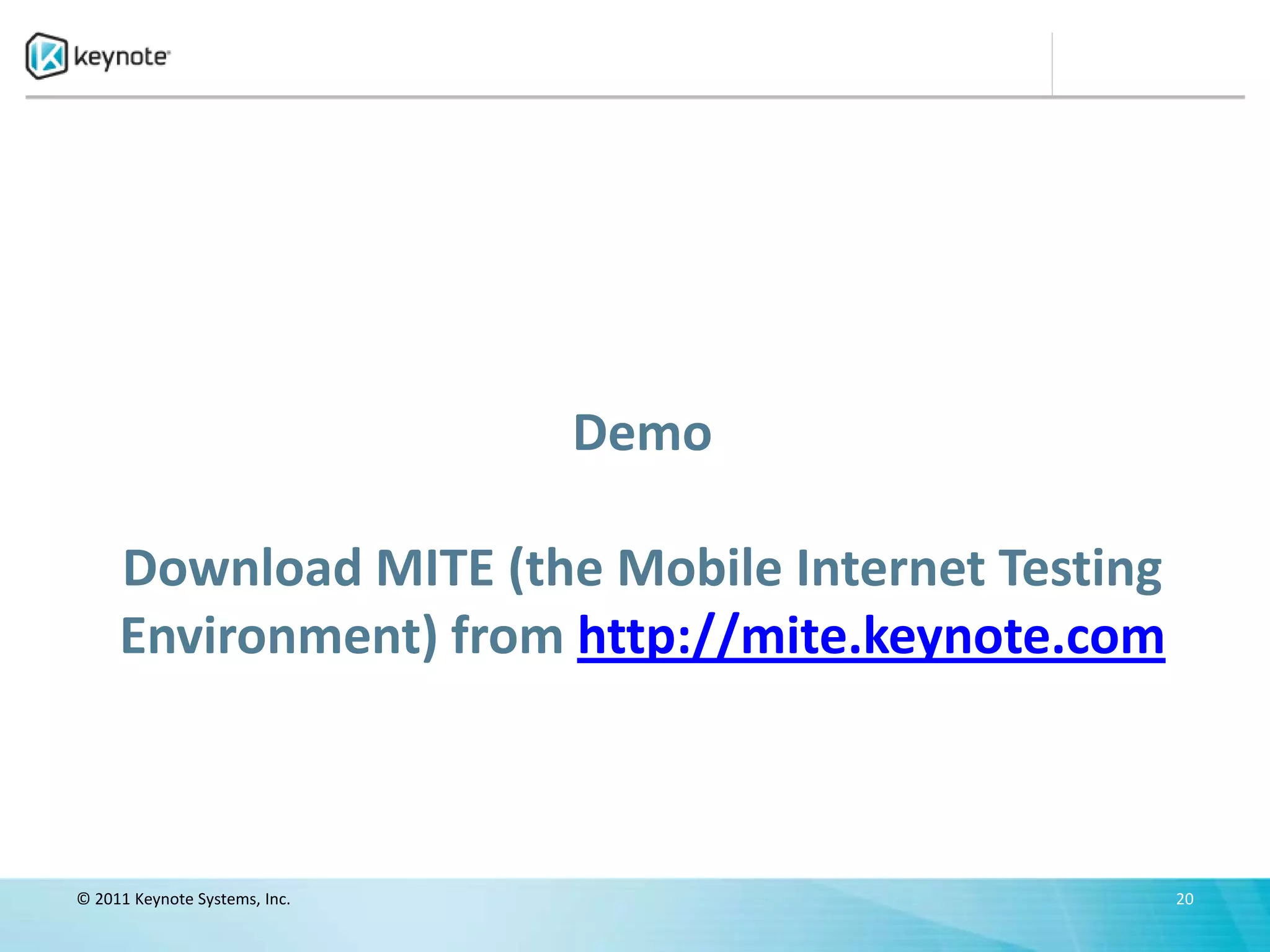Click the 'Download MITE (the Mobile Internet Testing' line
This screenshot has width=1270, height=952.
tap(642, 568)
